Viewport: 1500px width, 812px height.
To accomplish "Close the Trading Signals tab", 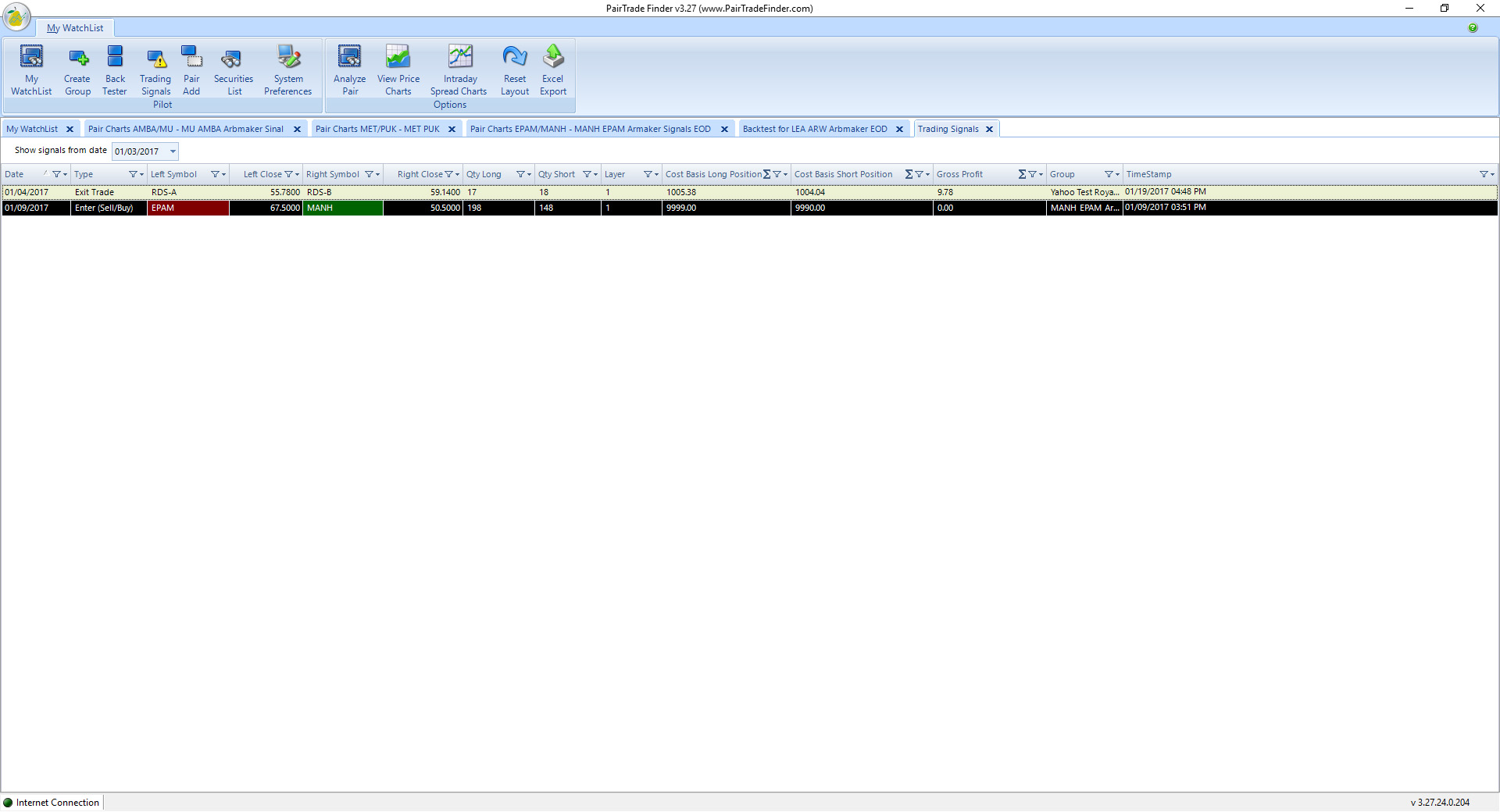I will click(x=989, y=130).
